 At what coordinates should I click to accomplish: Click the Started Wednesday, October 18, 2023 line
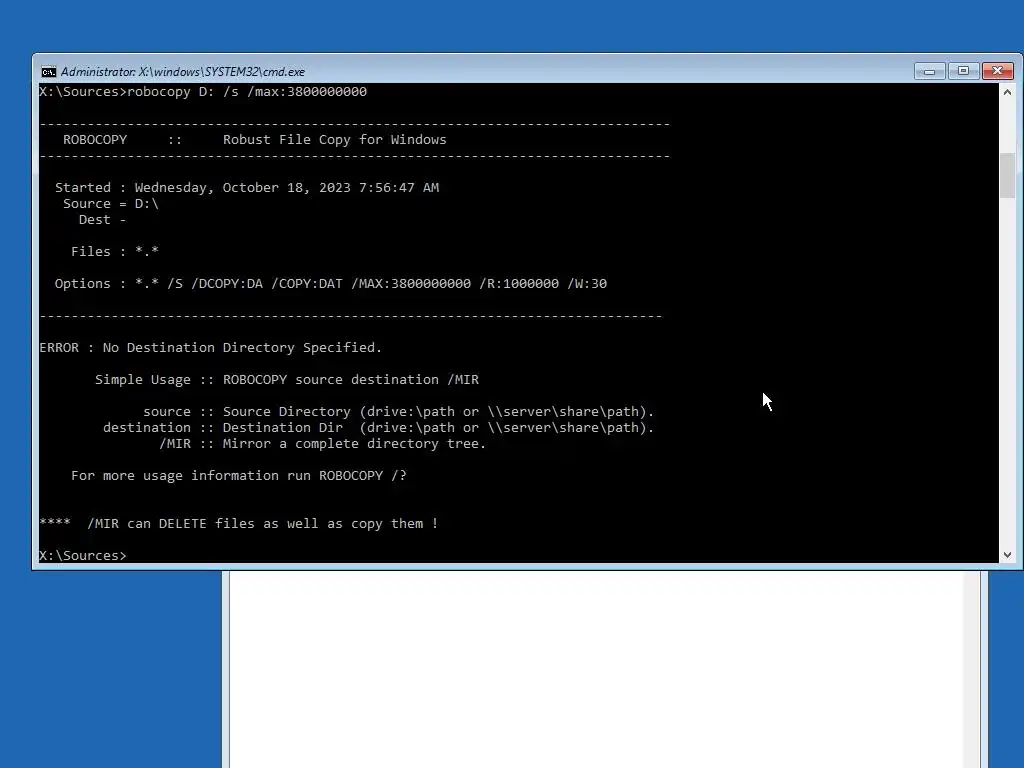pos(247,188)
